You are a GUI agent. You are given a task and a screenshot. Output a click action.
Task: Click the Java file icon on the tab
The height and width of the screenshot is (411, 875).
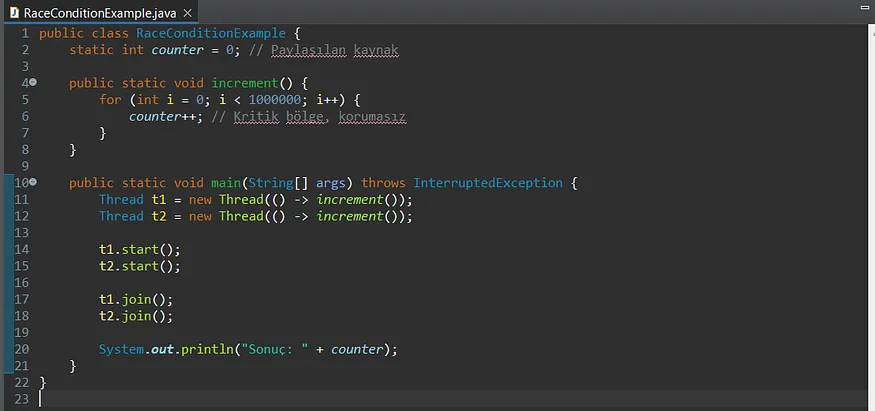[x=15, y=13]
